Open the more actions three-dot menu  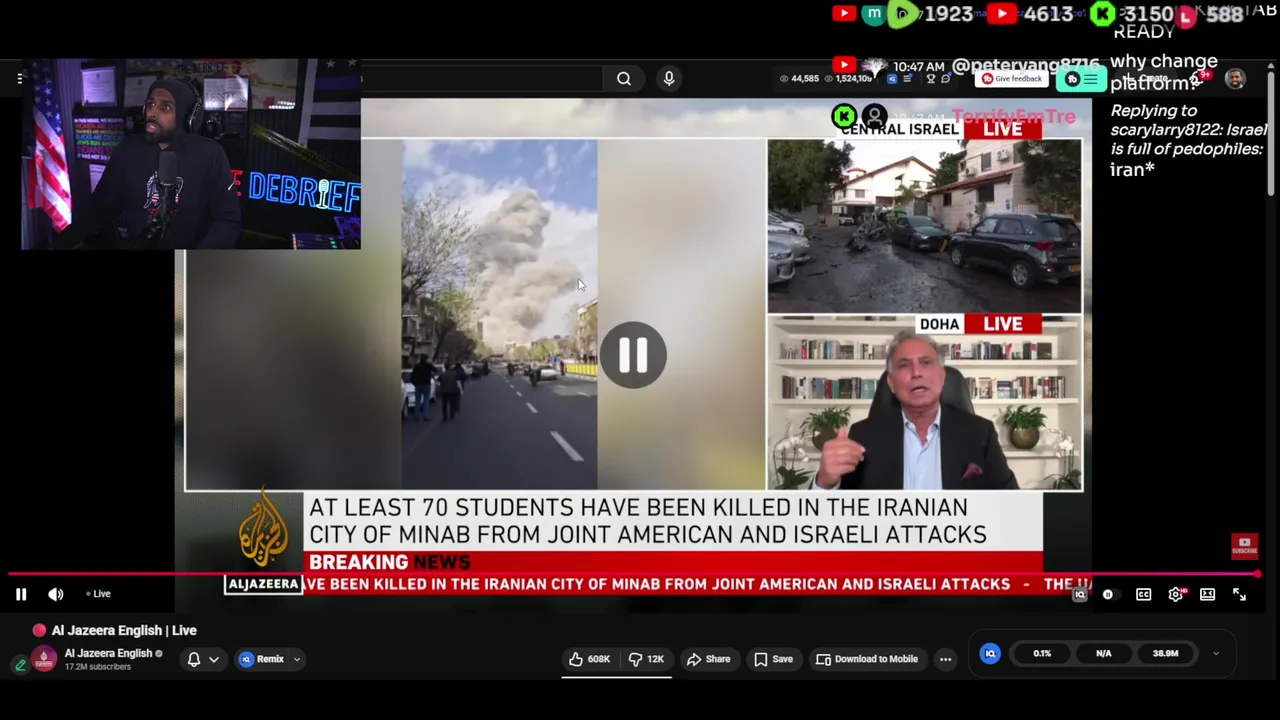coord(945,659)
